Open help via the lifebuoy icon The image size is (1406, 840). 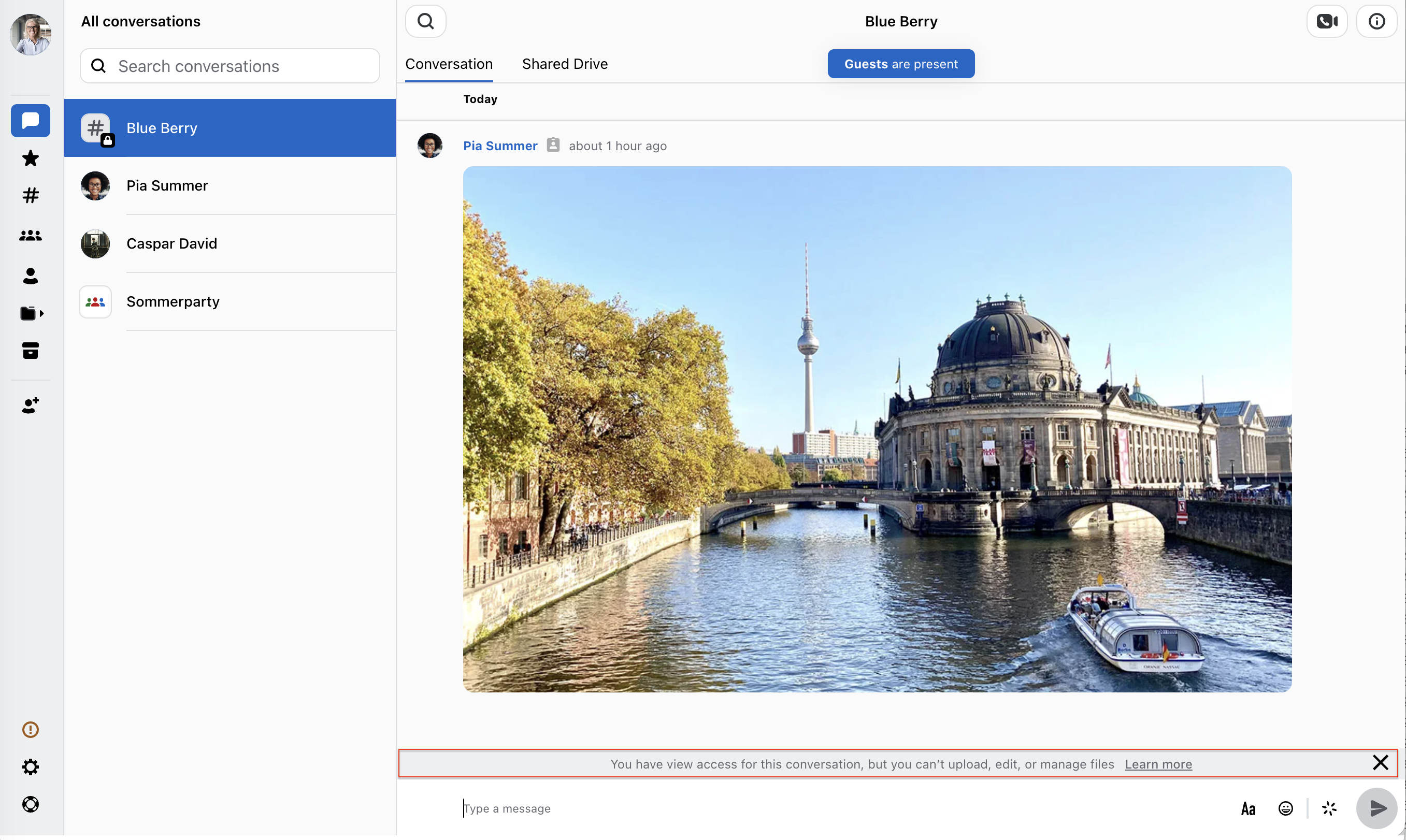31,804
